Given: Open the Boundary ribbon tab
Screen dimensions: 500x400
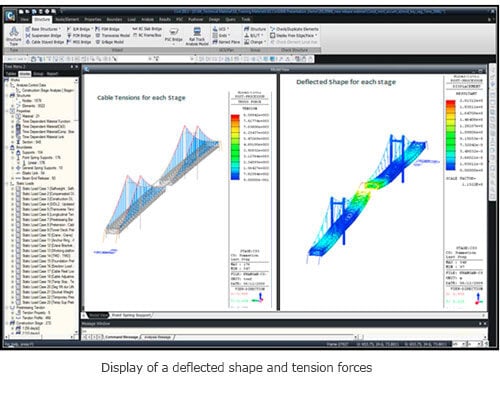Looking at the screenshot, I should point(114,20).
